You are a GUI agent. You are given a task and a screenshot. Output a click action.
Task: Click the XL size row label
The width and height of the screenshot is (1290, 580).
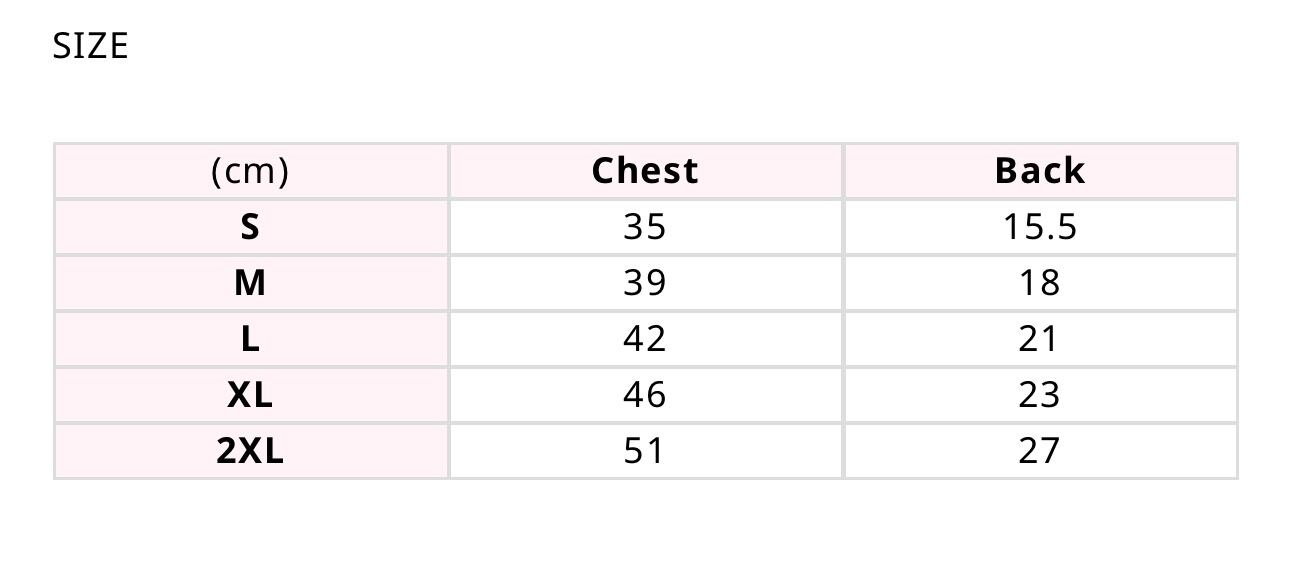pyautogui.click(x=250, y=395)
